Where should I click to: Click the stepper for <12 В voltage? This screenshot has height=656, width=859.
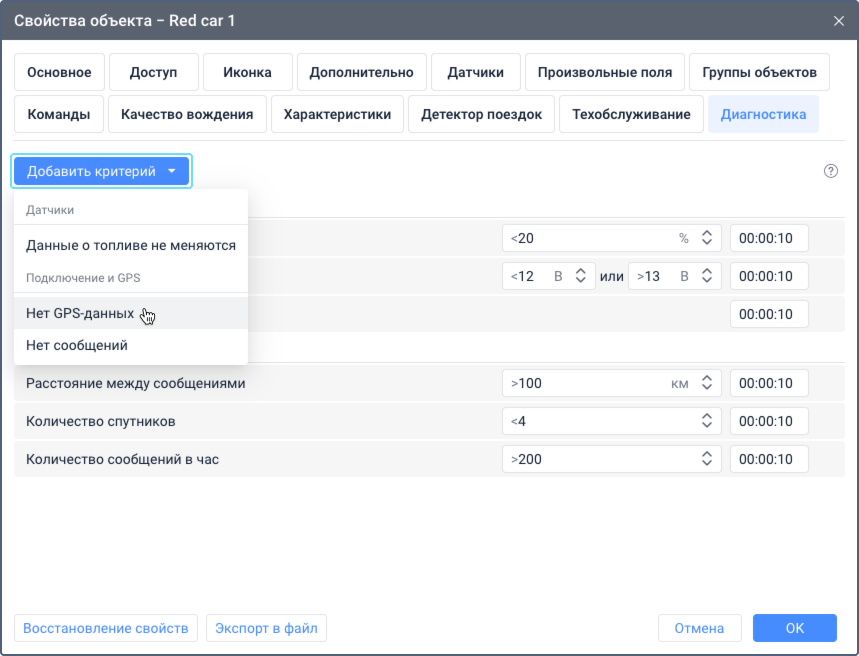point(581,276)
